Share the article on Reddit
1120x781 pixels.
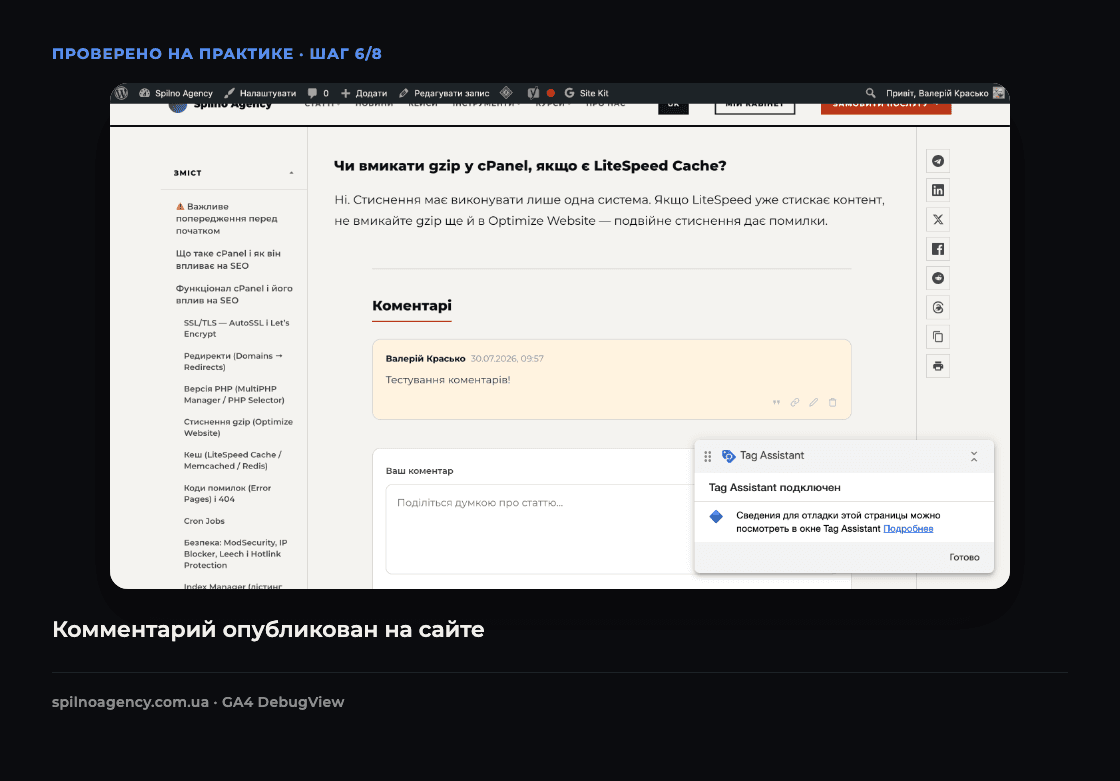[938, 278]
